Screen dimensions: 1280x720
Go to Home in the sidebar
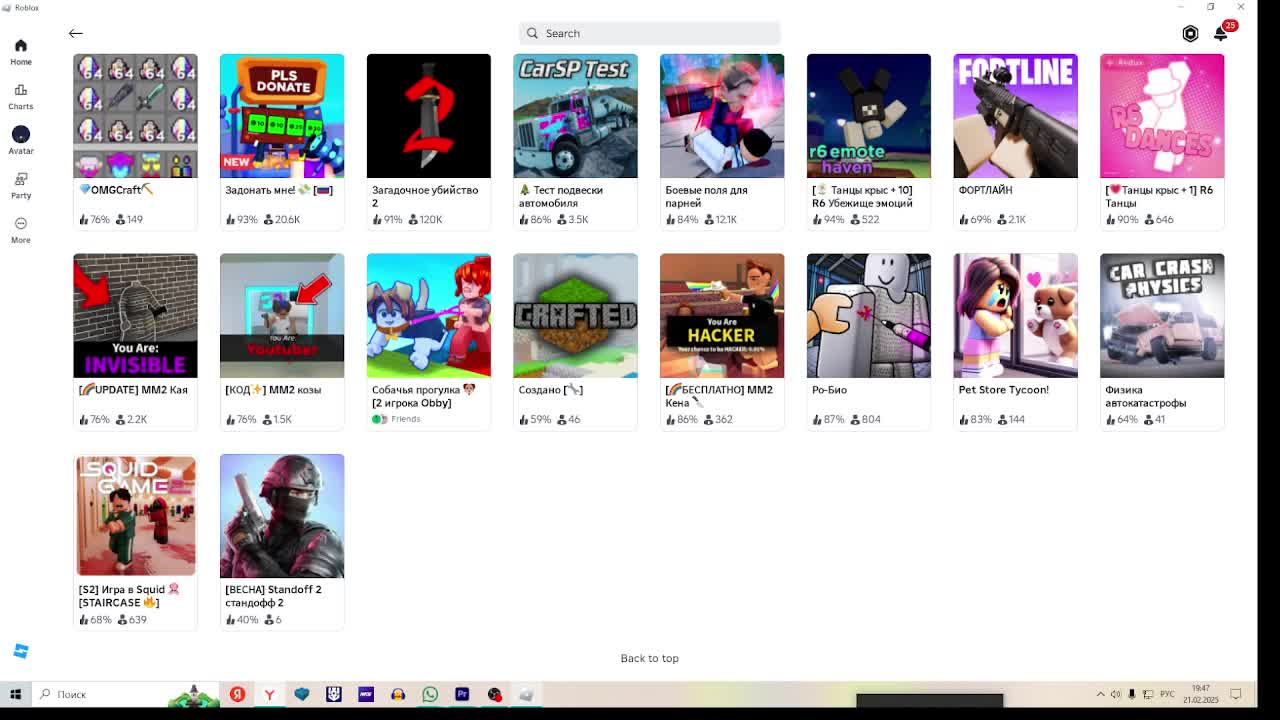point(21,51)
